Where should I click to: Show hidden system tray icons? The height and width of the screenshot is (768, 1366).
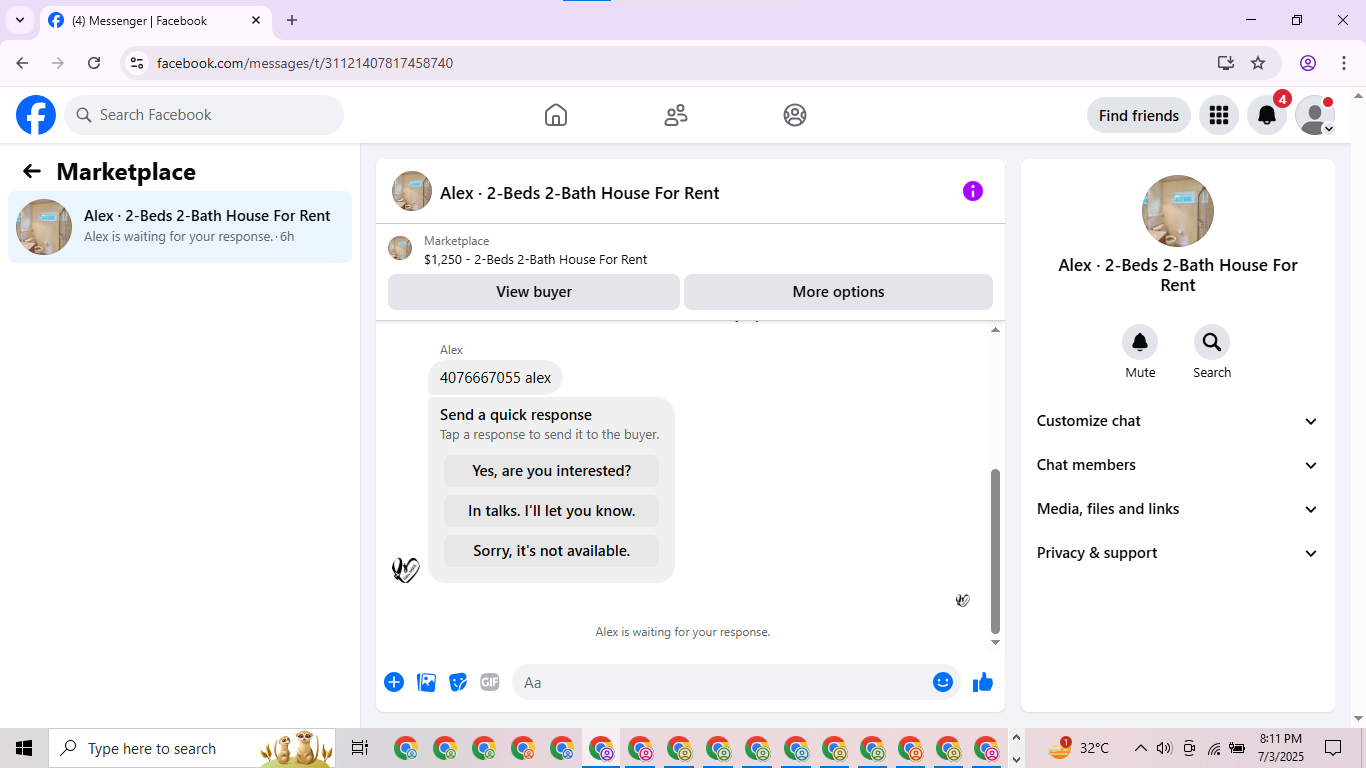point(1140,748)
